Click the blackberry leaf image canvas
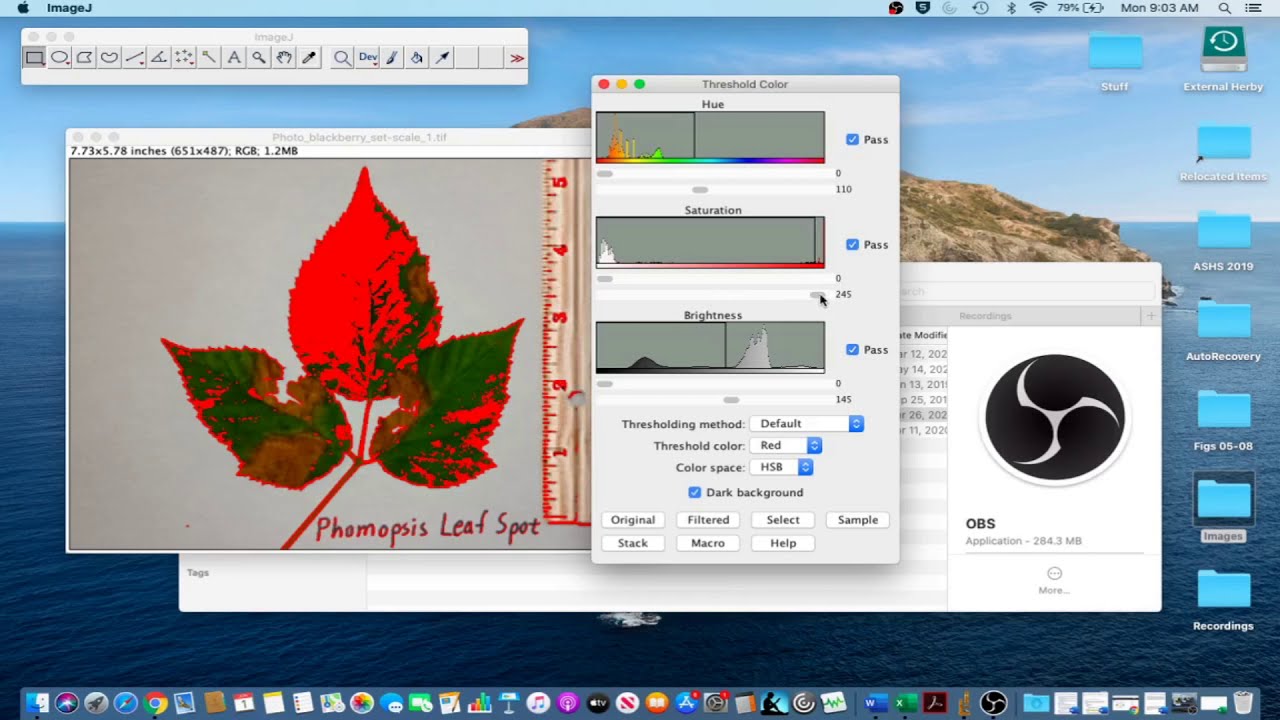This screenshot has width=1280, height=720. [330, 354]
